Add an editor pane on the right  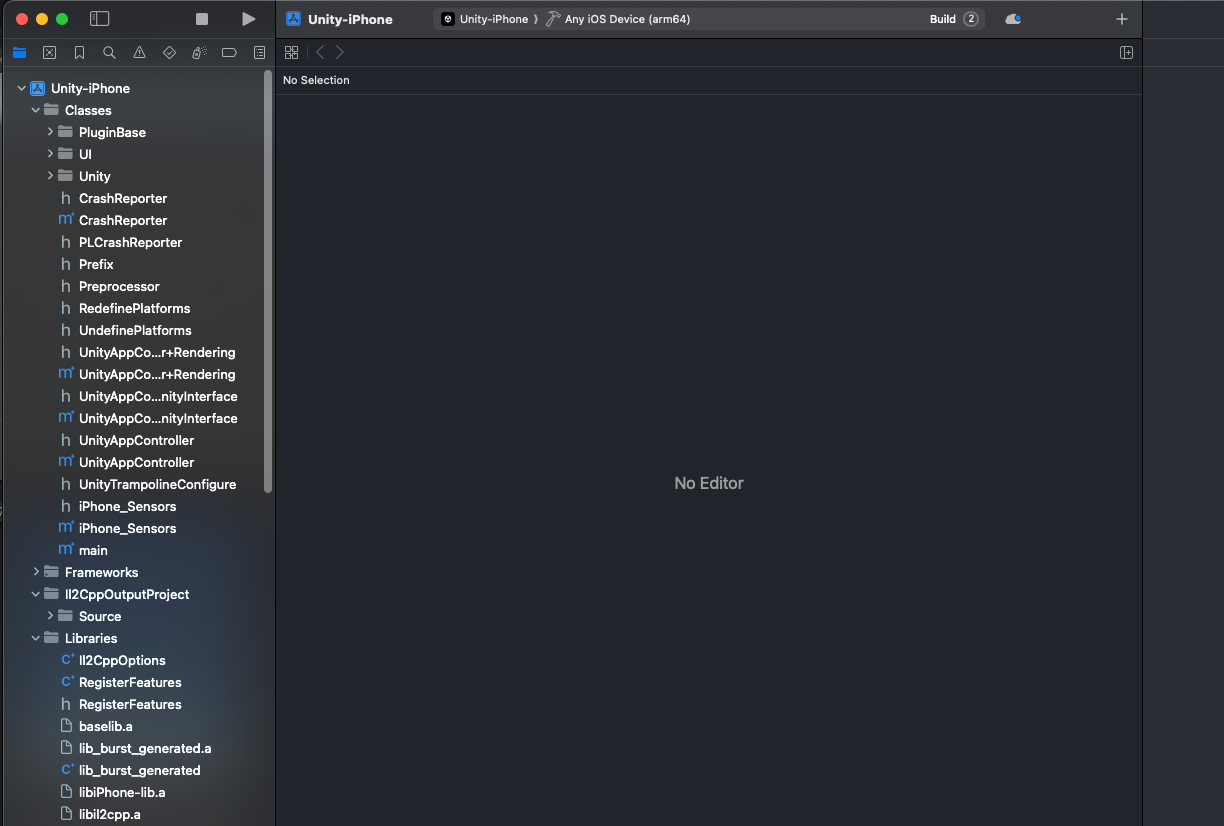(1126, 53)
